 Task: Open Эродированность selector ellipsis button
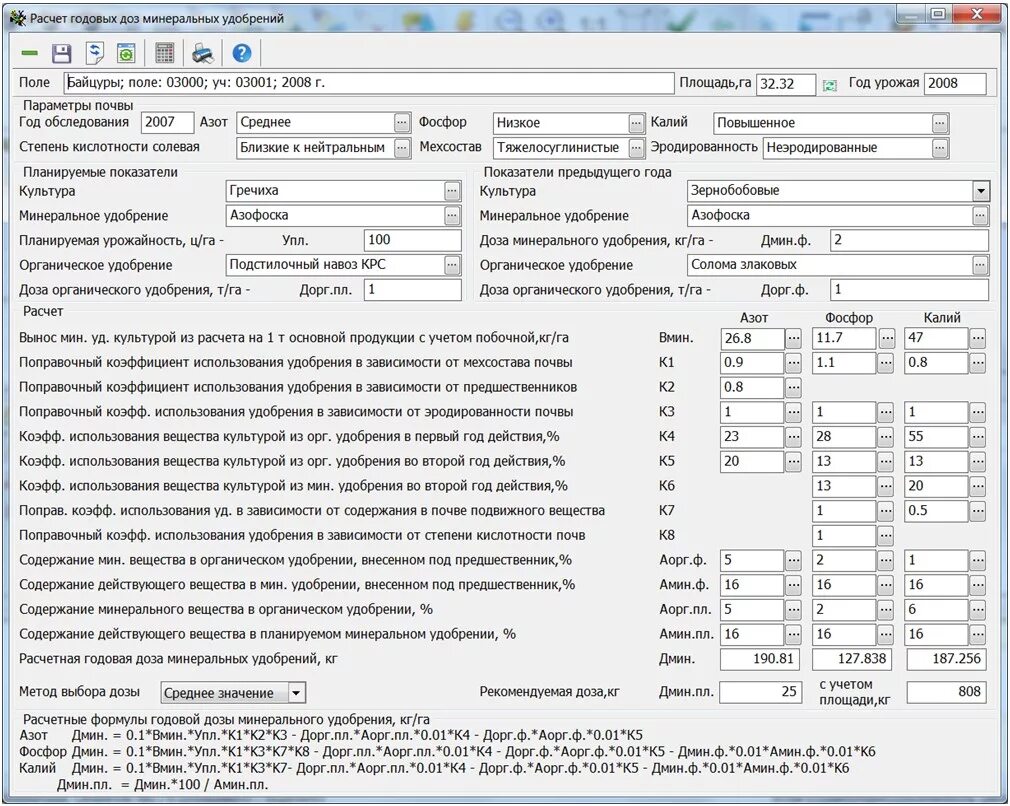(940, 148)
